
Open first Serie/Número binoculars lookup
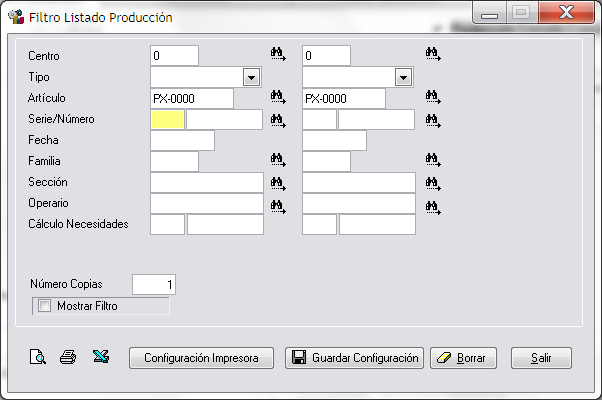(278, 121)
